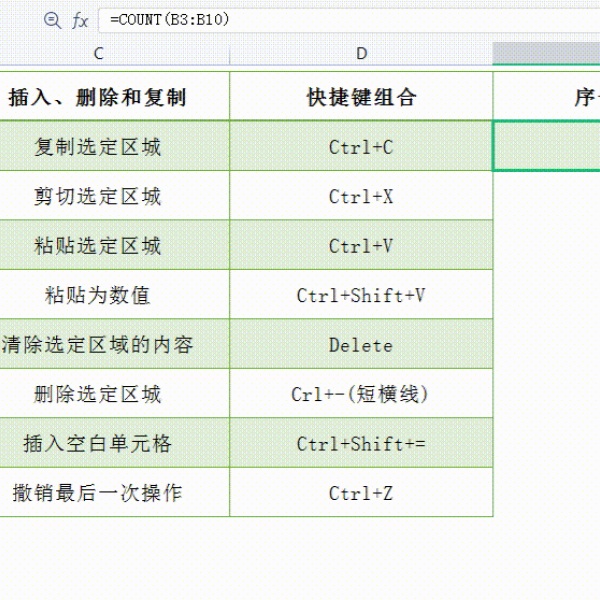Select cell Ctrl+C
Screen dimensions: 600x600
click(361, 146)
